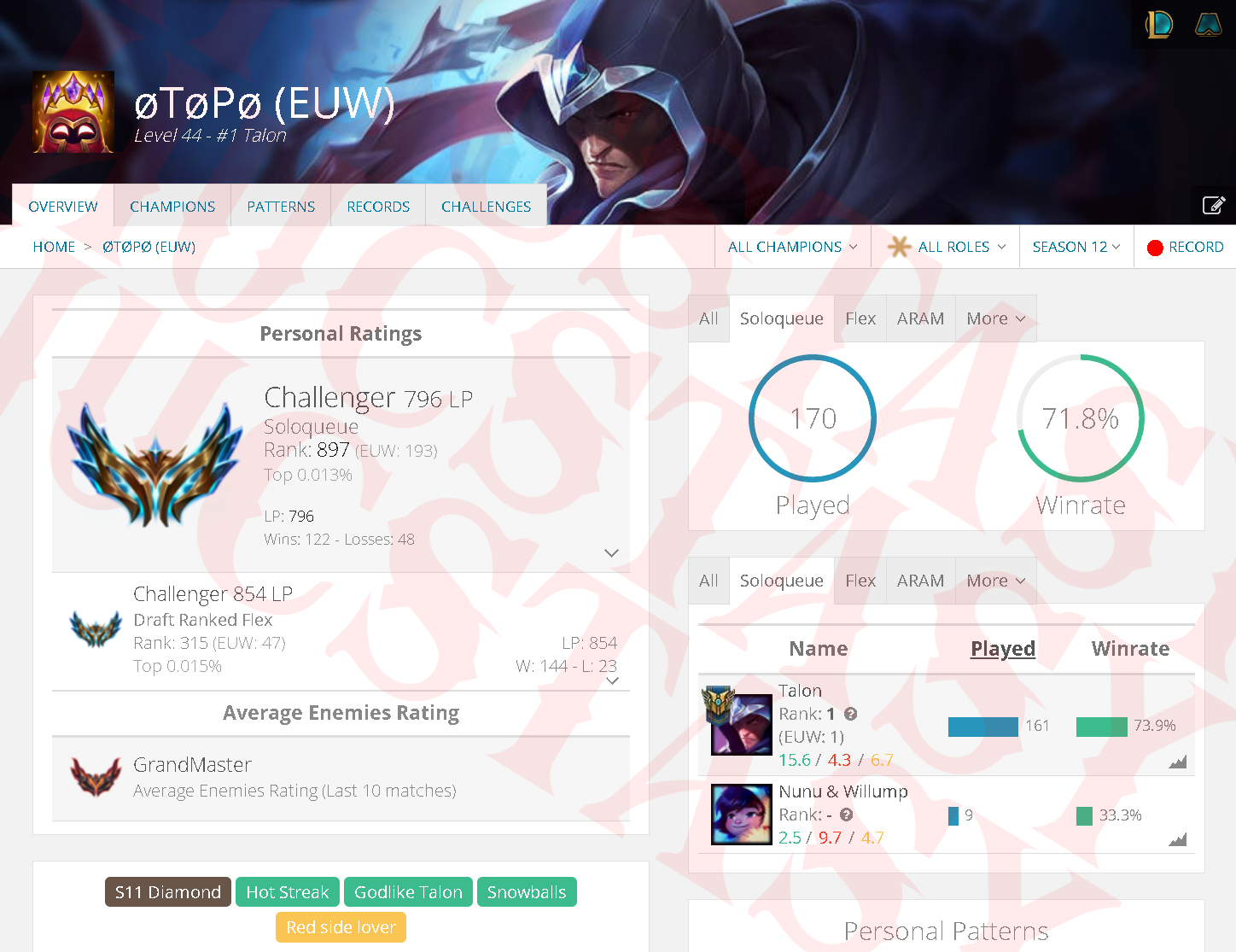Open the edit note icon under banner
The image size is (1236, 952).
tap(1213, 205)
